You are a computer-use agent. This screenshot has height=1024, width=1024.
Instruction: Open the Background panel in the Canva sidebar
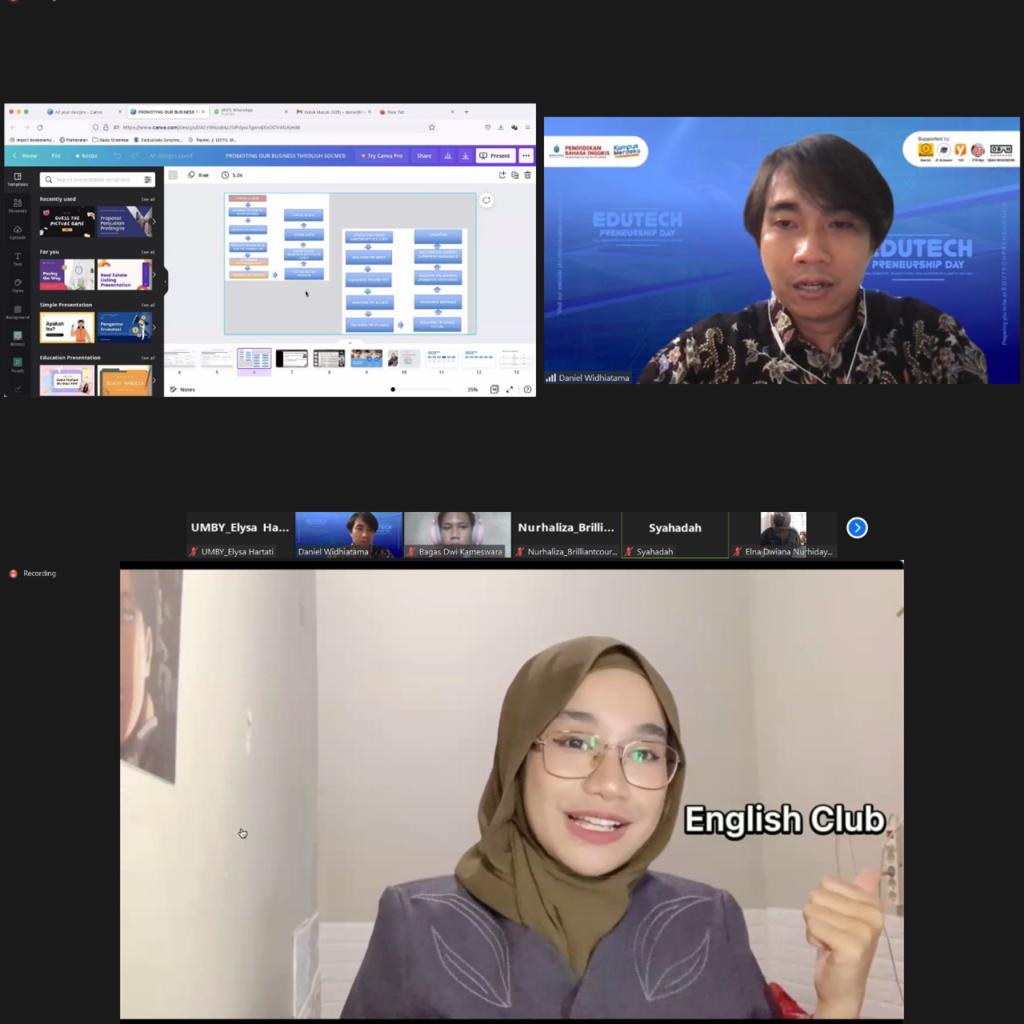(x=18, y=312)
